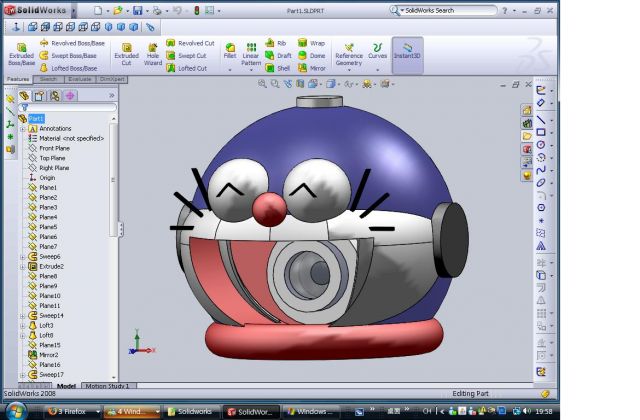Select the Circle sketch tool on right toolbar

[x=541, y=145]
